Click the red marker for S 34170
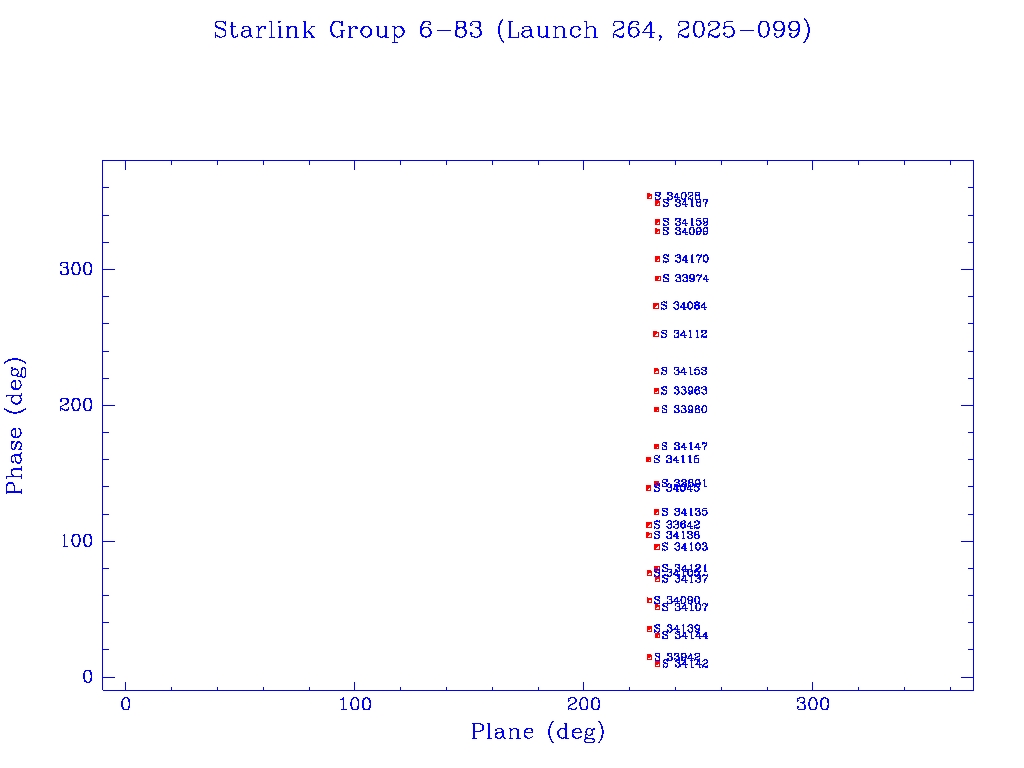The width and height of the screenshot is (1024, 768). coord(657,259)
